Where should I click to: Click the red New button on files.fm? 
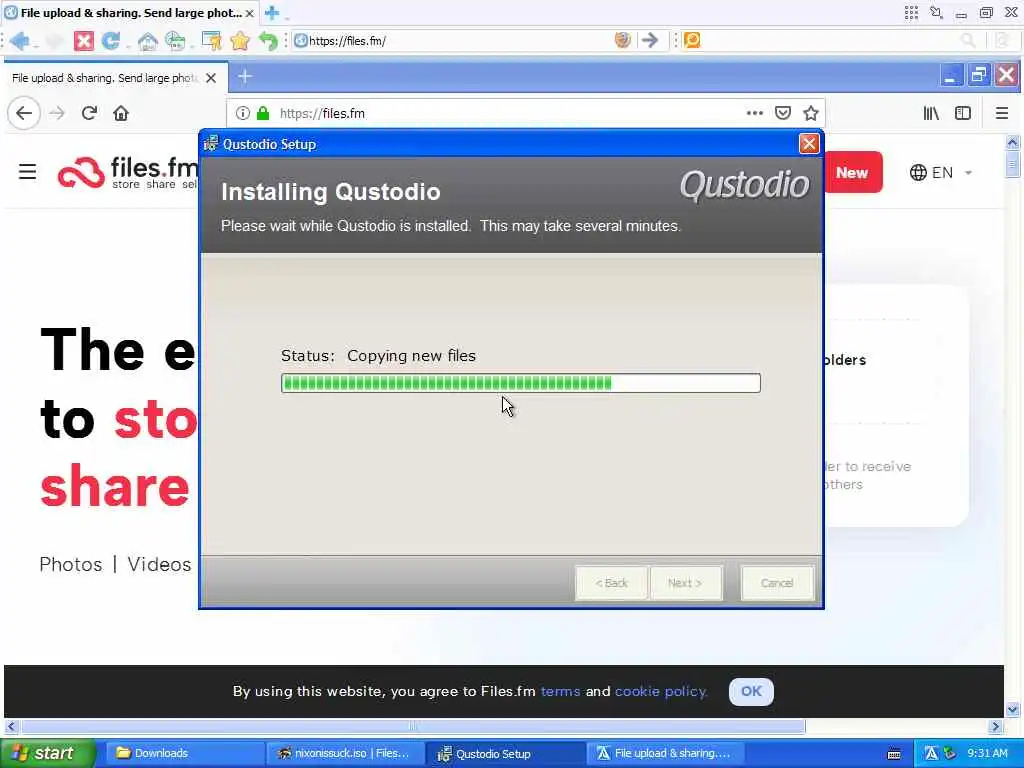852,172
